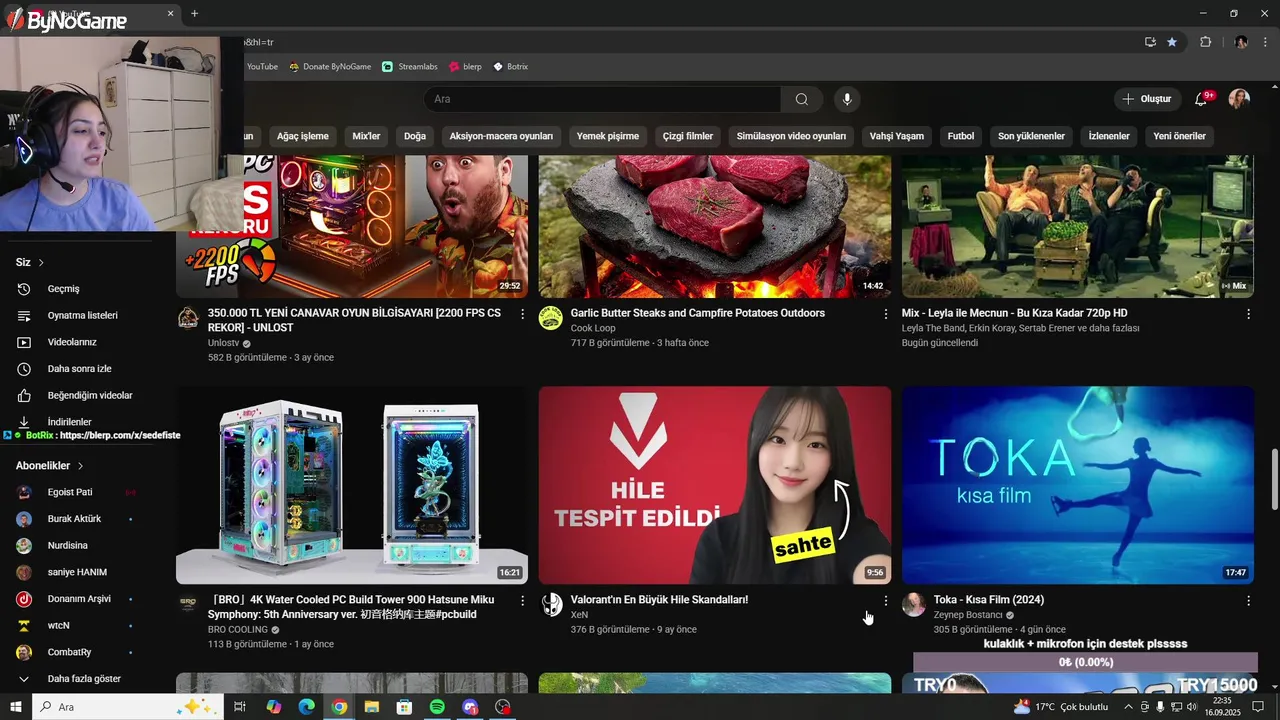Screen dimensions: 1280x720
Task: Show hidden system tray icons
Action: click(1128, 707)
